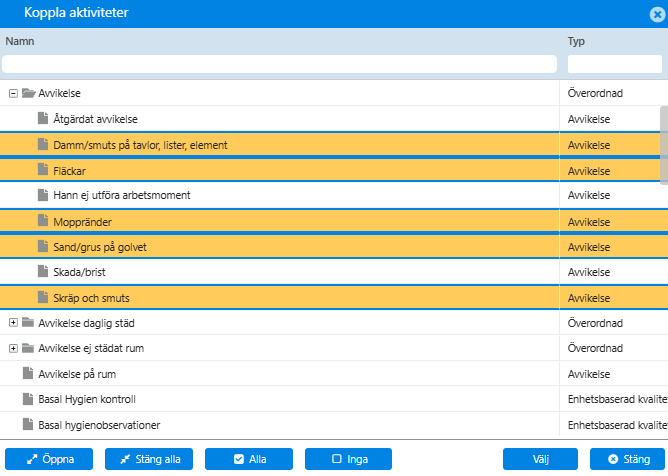Click the document icon beside Avvikelse på rum
Image resolution: width=668 pixels, height=476 pixels.
[28, 373]
